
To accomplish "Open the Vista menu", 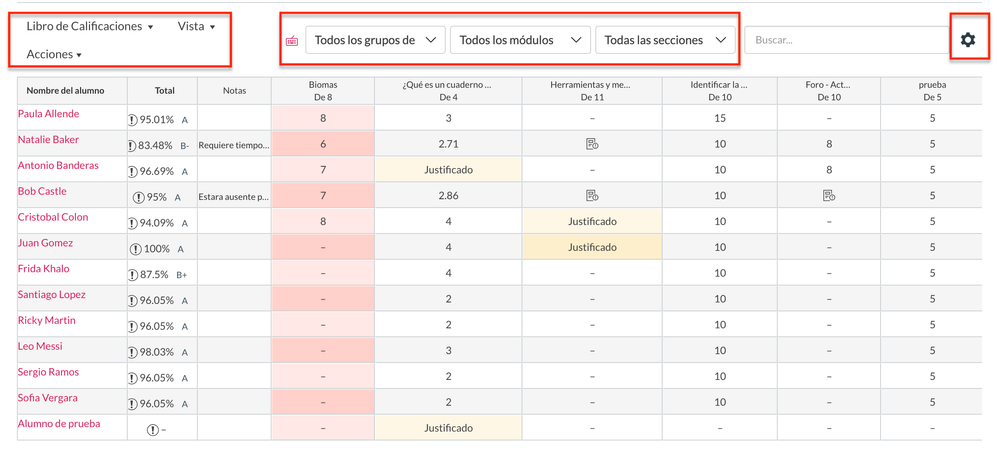I will [196, 27].
